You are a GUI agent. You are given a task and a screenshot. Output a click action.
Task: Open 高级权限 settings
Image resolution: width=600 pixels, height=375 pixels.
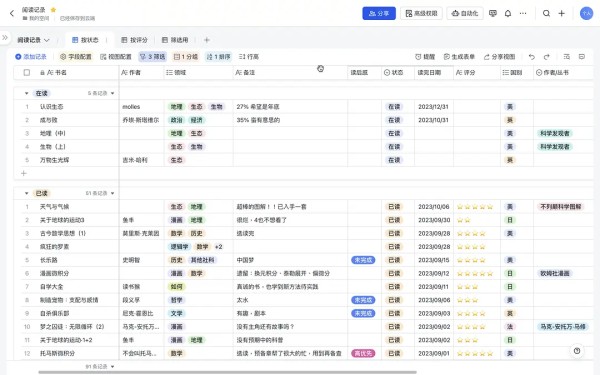421,13
